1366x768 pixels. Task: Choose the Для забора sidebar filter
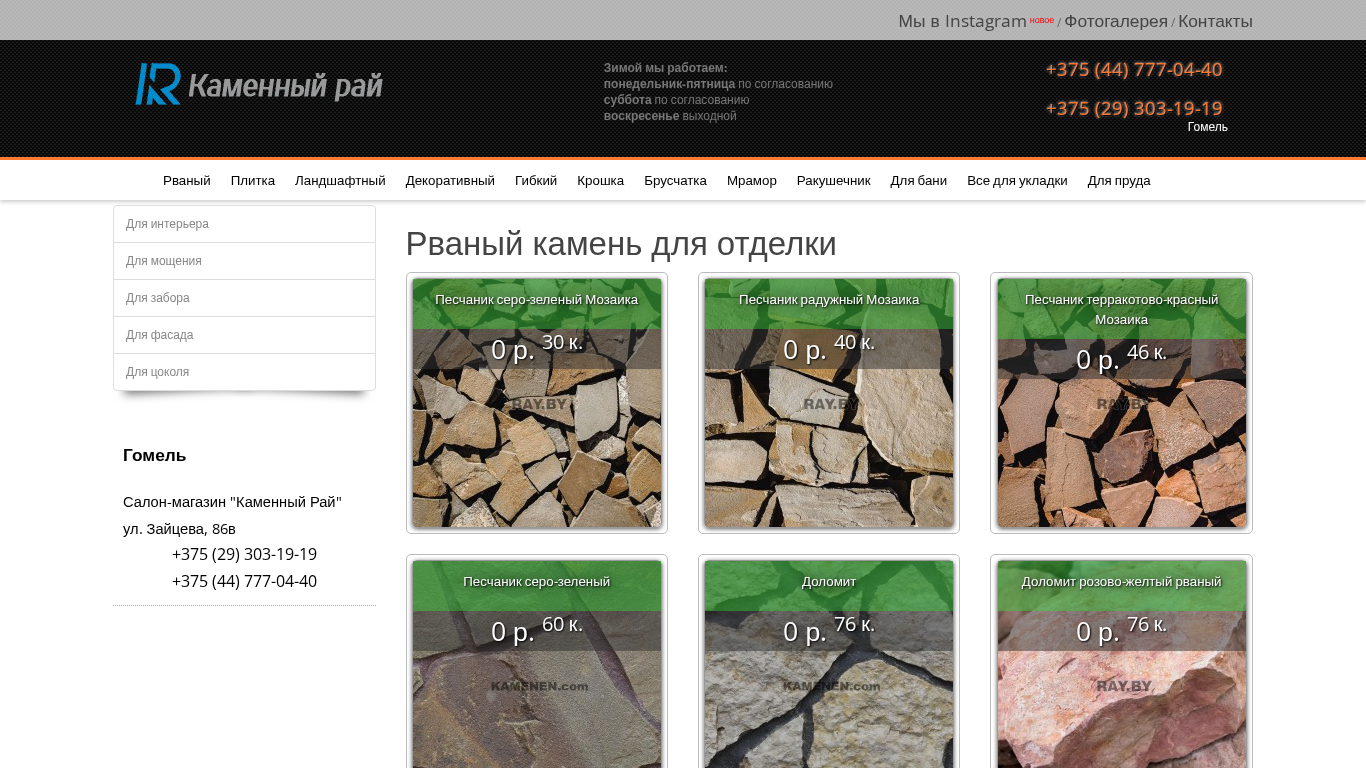(x=244, y=298)
